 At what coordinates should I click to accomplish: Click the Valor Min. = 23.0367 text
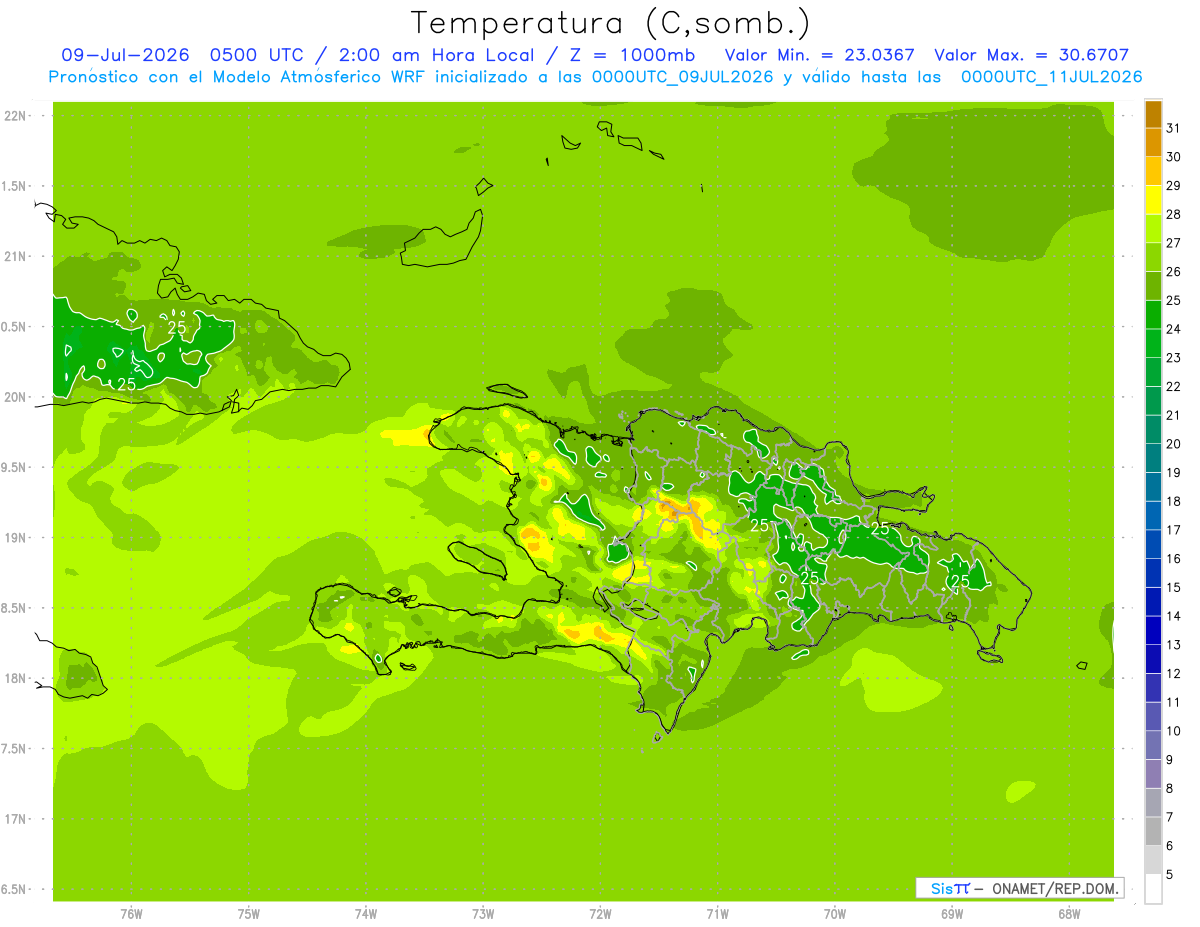tap(819, 55)
